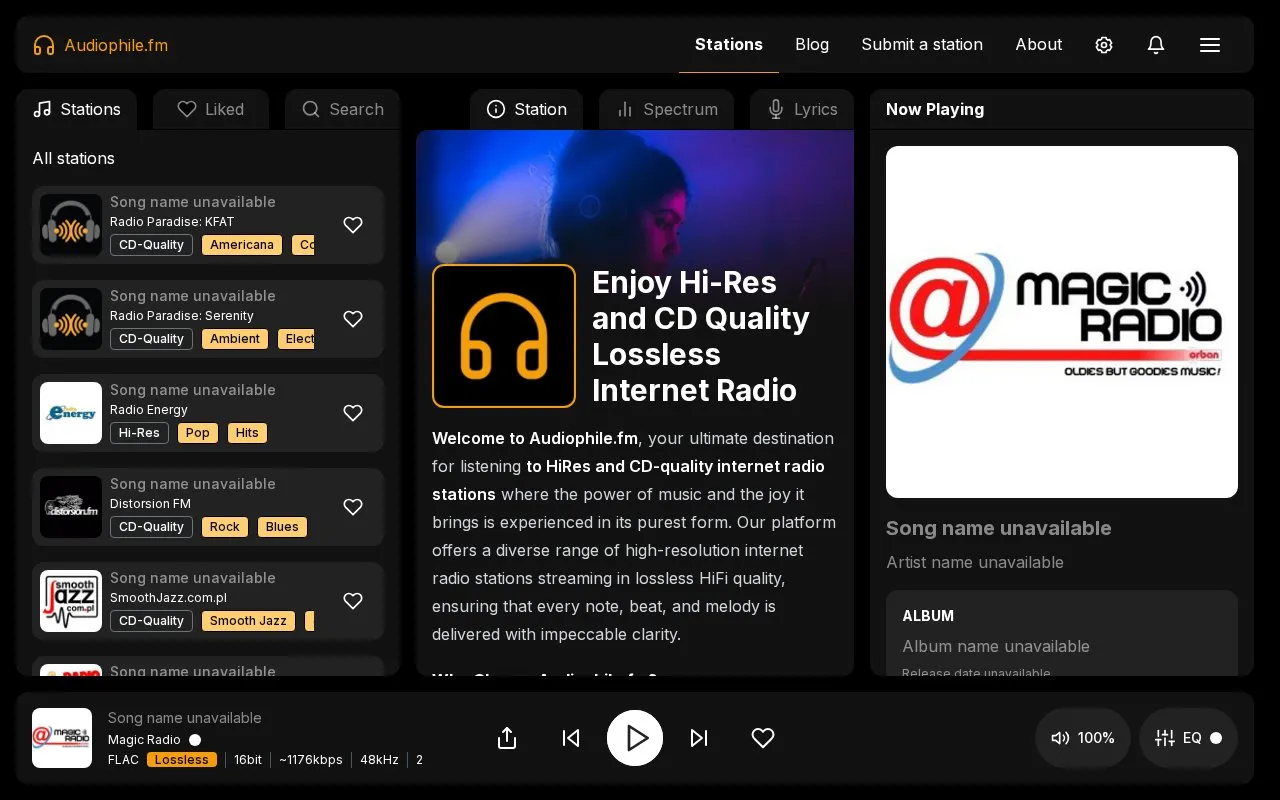The width and height of the screenshot is (1280, 800).
Task: Like Radio Paradise: Serenity station
Action: (x=353, y=319)
